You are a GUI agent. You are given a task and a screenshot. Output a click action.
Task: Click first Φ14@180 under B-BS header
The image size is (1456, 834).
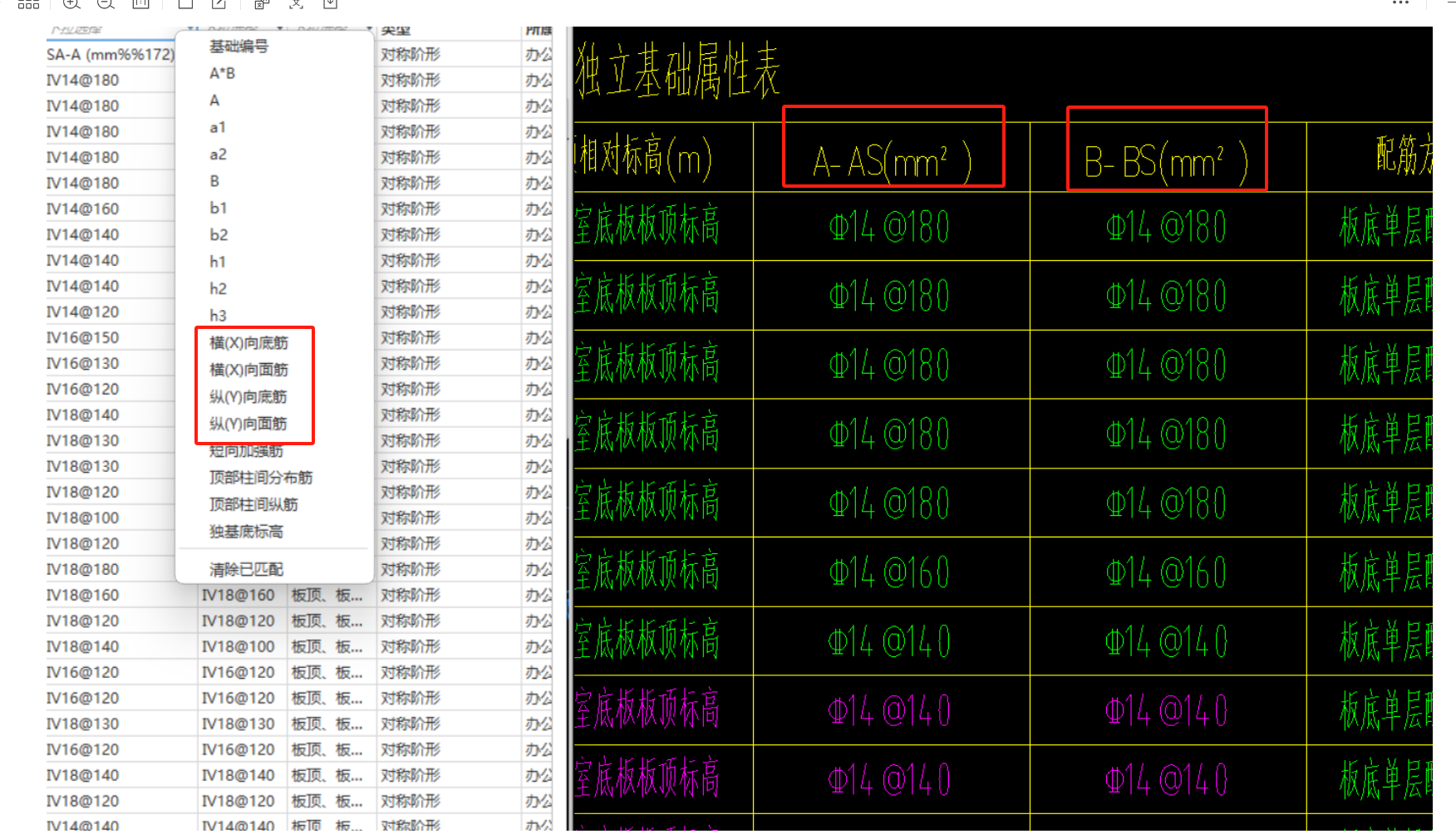(1166, 226)
